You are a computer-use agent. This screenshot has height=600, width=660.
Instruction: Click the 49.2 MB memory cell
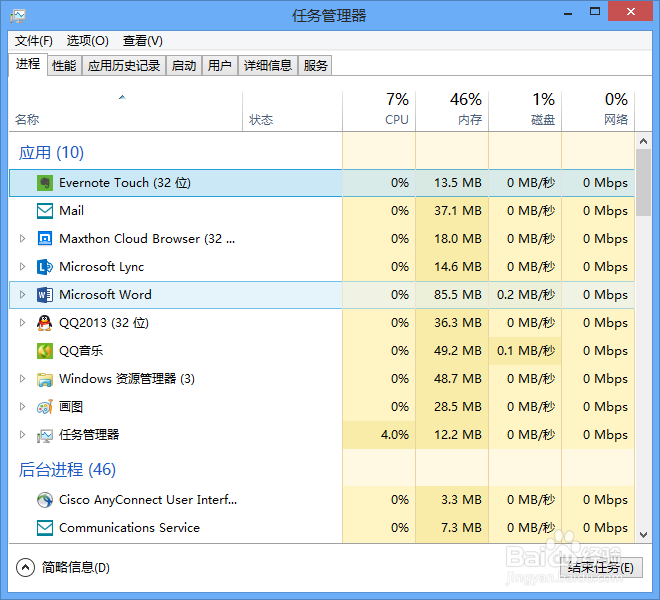pyautogui.click(x=452, y=351)
